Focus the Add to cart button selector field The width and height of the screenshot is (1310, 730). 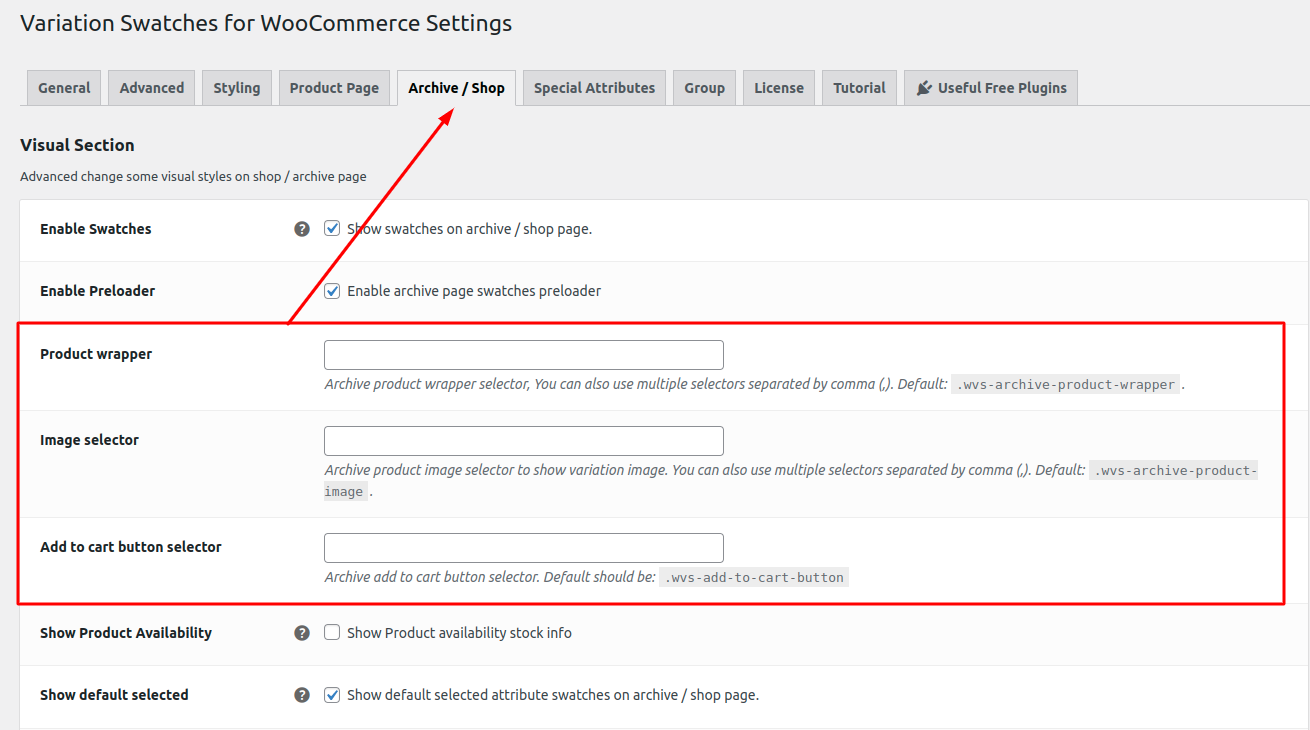pyautogui.click(x=524, y=548)
